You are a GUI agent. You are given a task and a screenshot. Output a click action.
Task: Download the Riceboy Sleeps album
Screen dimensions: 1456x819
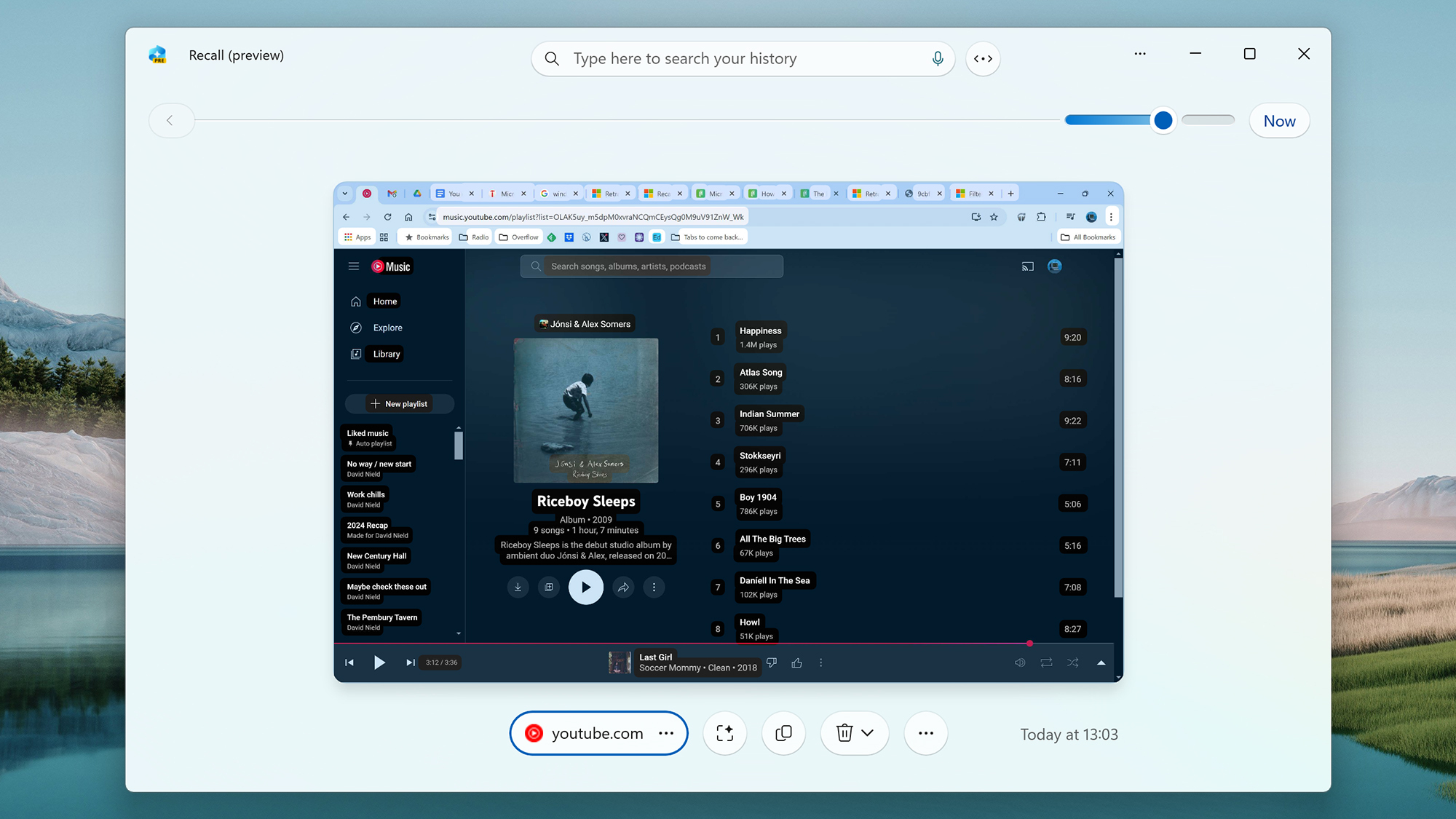click(x=518, y=587)
